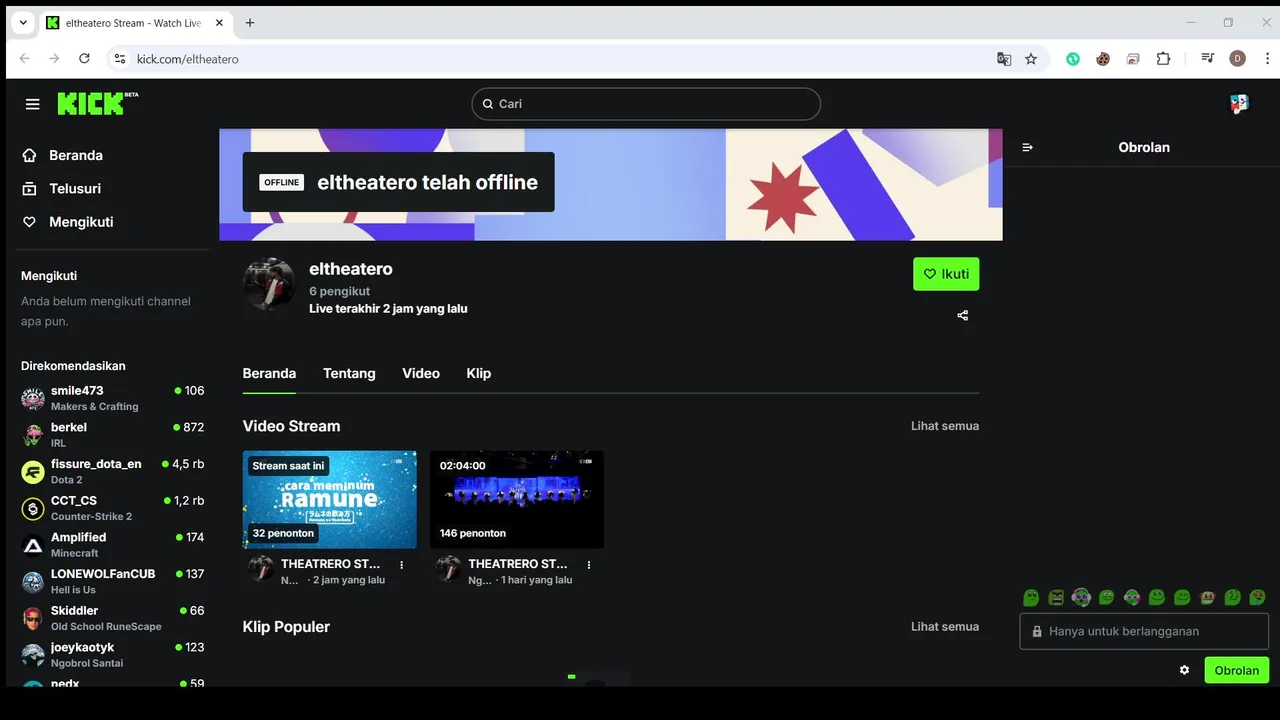Reload the page
This screenshot has height=720, width=1280.
click(x=84, y=59)
